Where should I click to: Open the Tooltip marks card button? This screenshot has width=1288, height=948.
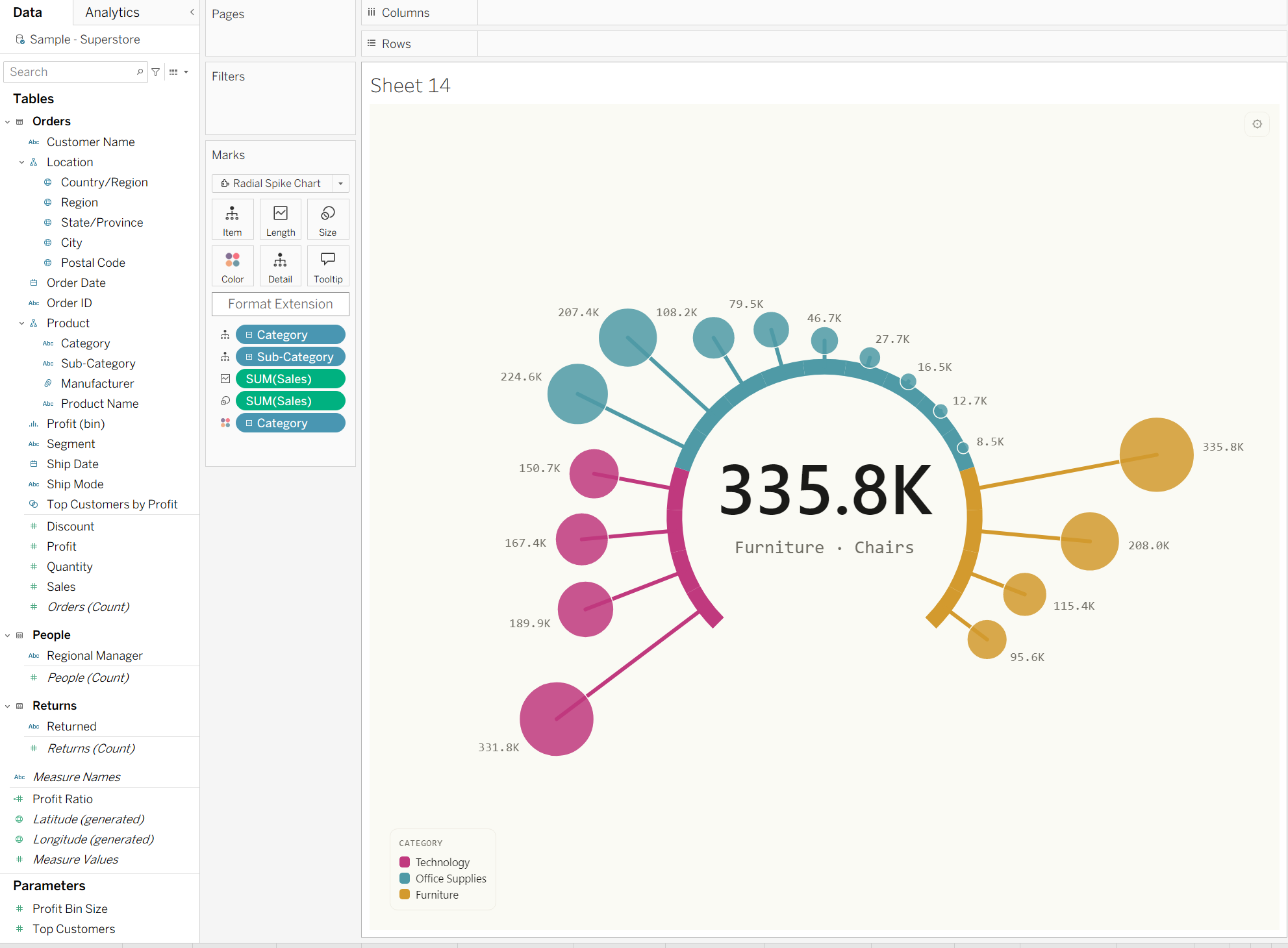point(328,266)
